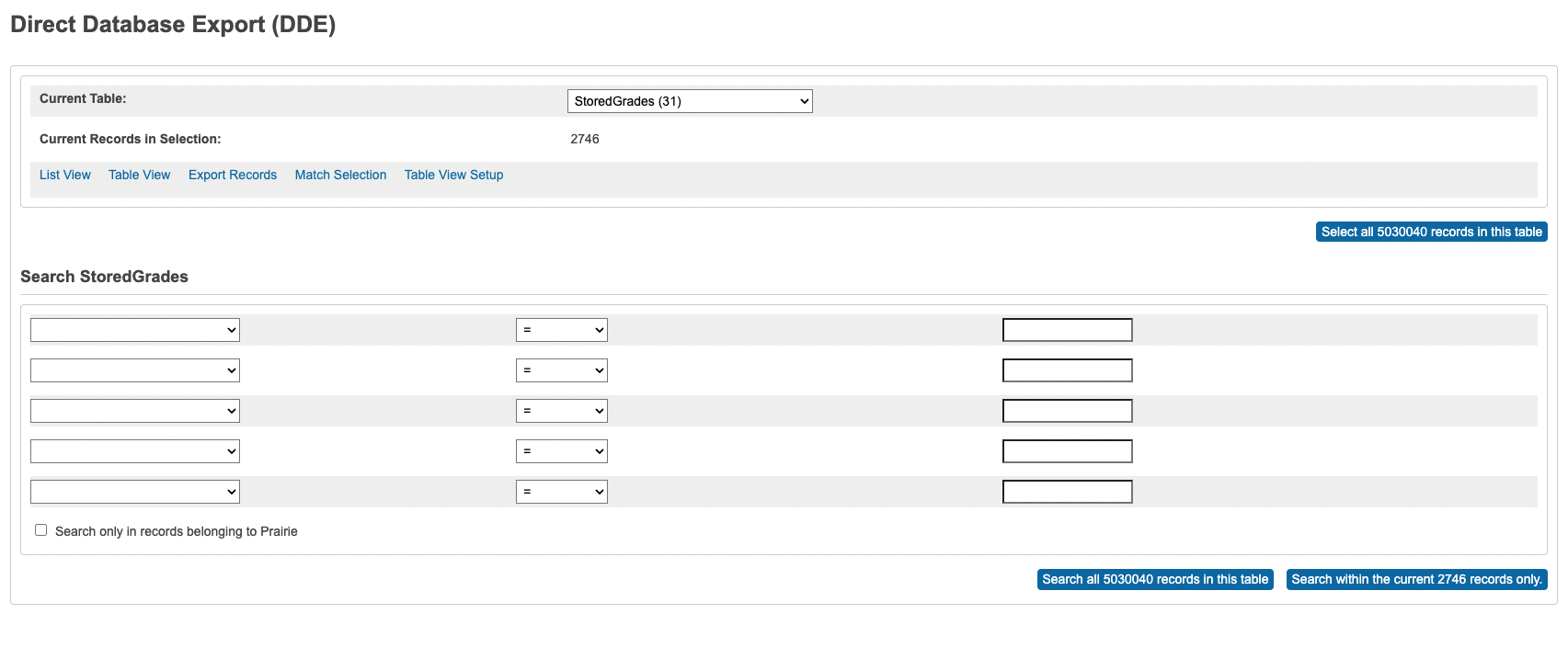Go to Table View Setup

[x=454, y=175]
